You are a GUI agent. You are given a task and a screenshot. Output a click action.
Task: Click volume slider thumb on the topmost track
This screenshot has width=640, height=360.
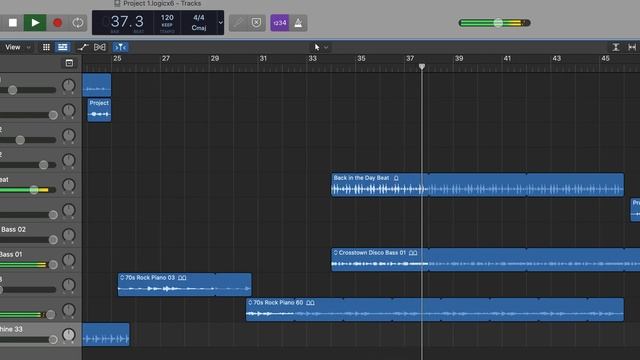pos(13,90)
